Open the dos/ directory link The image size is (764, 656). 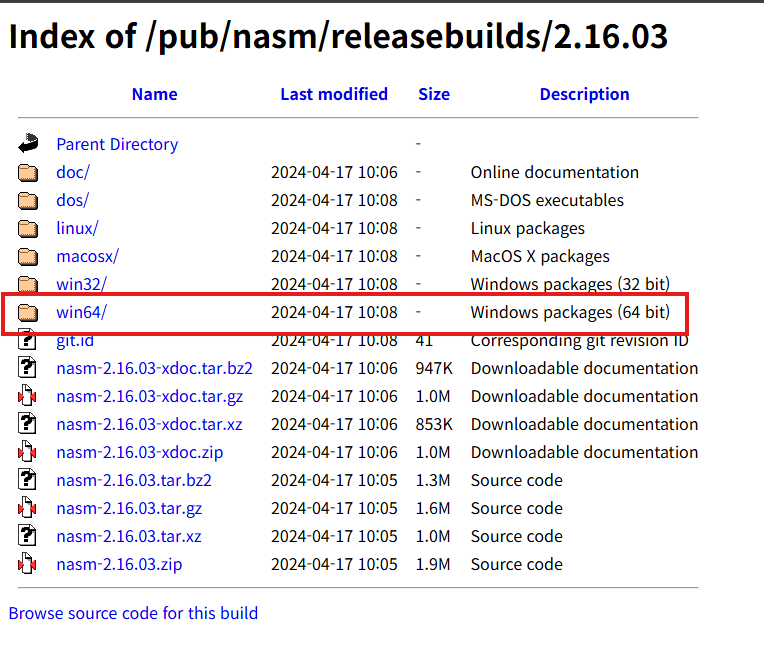point(73,200)
